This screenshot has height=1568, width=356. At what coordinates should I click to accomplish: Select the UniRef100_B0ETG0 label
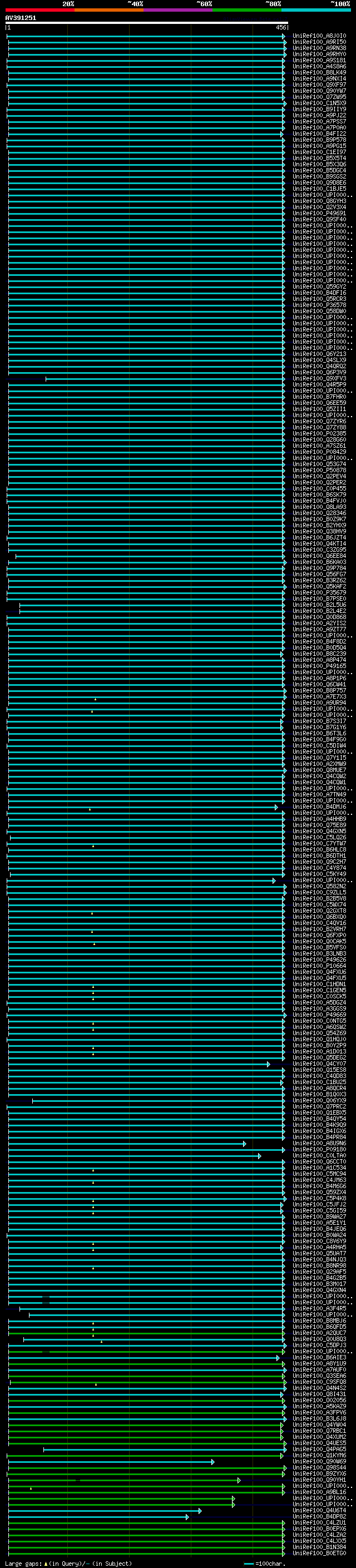tap(319, 1553)
